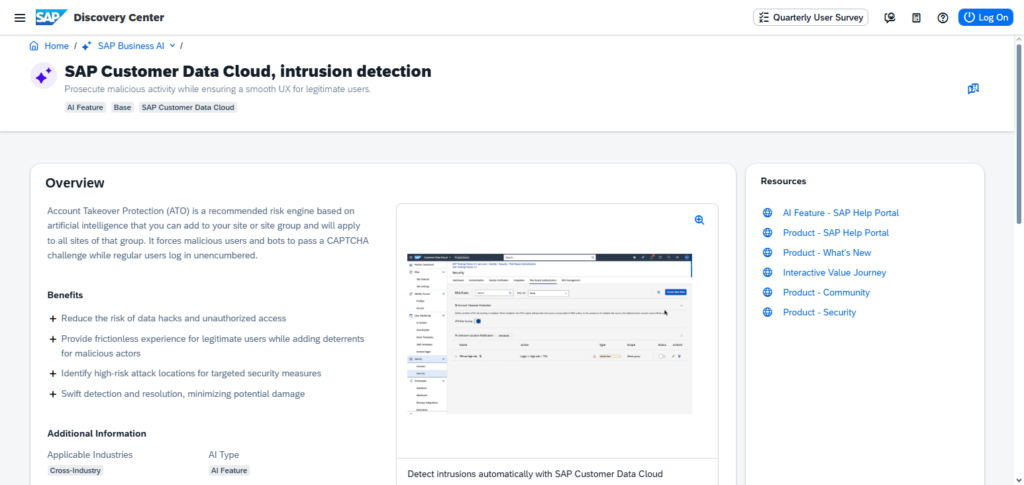Open Product - What's New link
This screenshot has height=485, width=1024.
tap(827, 253)
